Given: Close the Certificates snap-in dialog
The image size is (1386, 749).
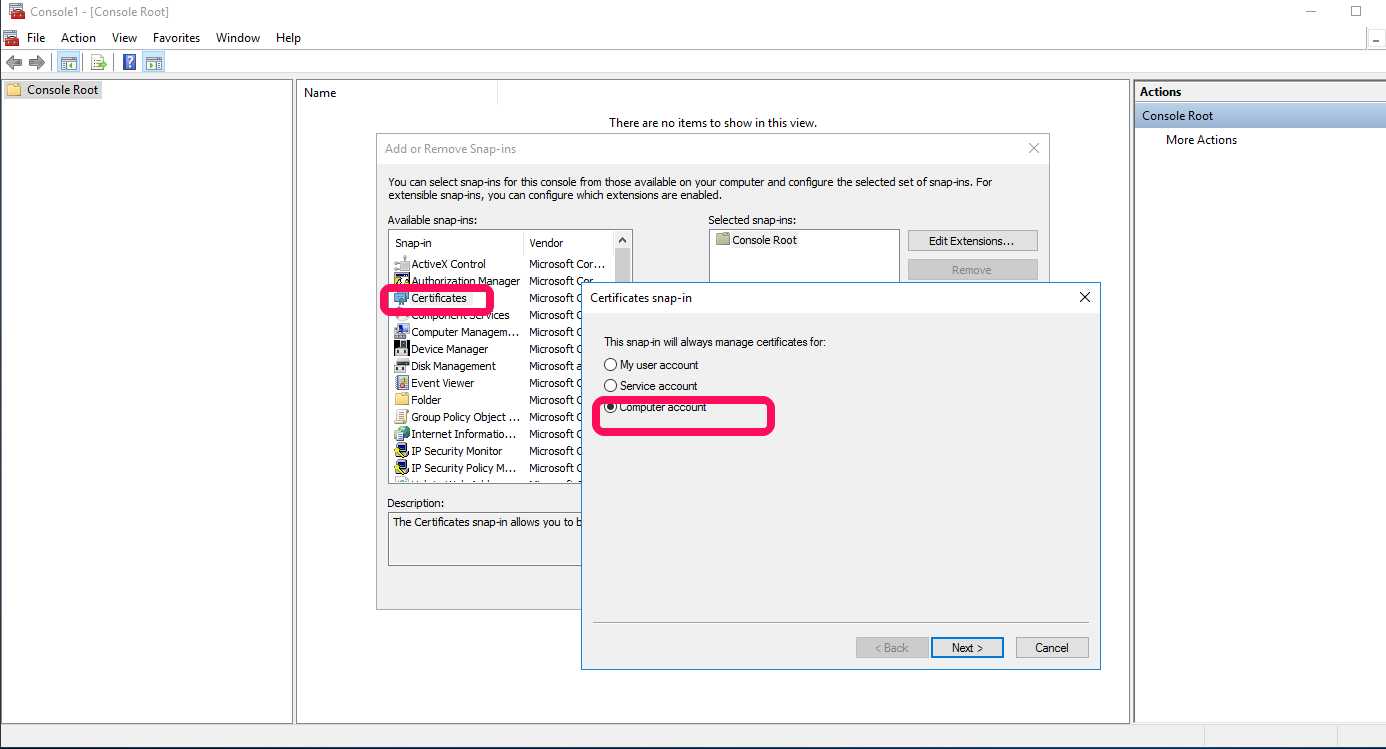Looking at the screenshot, I should (x=1085, y=297).
